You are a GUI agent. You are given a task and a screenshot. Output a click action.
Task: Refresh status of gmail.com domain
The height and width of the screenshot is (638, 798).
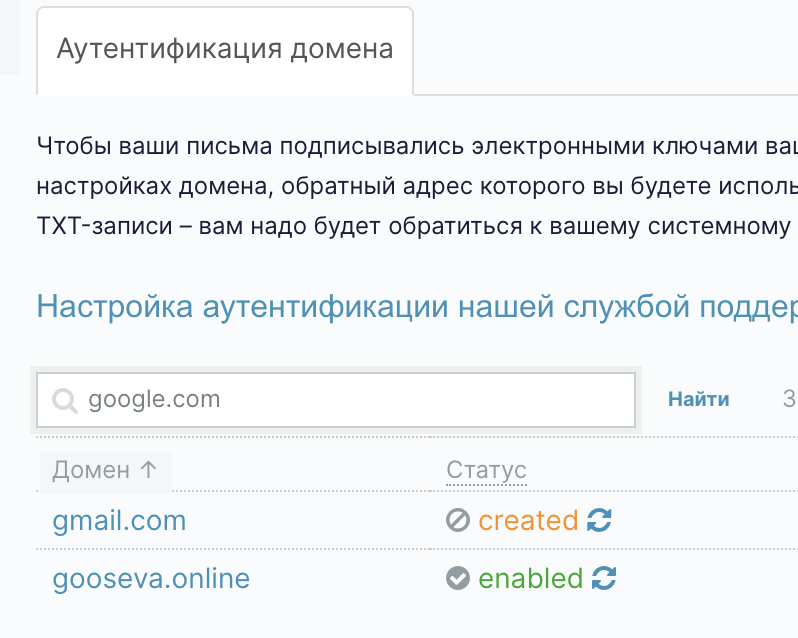599,520
